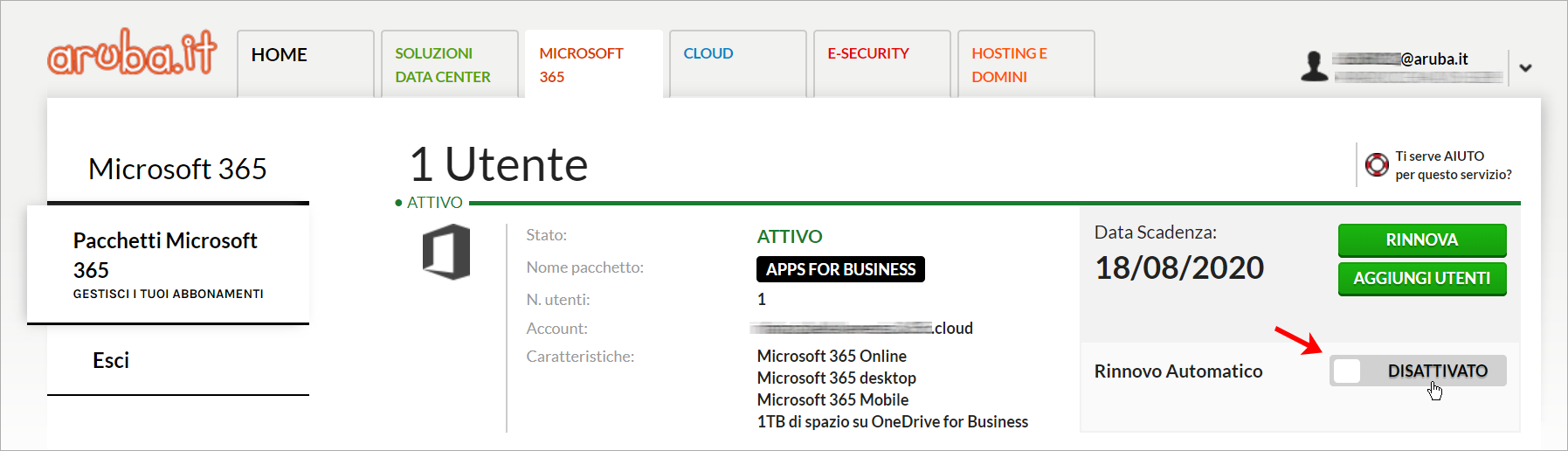The height and width of the screenshot is (451, 1568).
Task: Click the Microsoft 365 desktop feature text
Action: pos(837,378)
